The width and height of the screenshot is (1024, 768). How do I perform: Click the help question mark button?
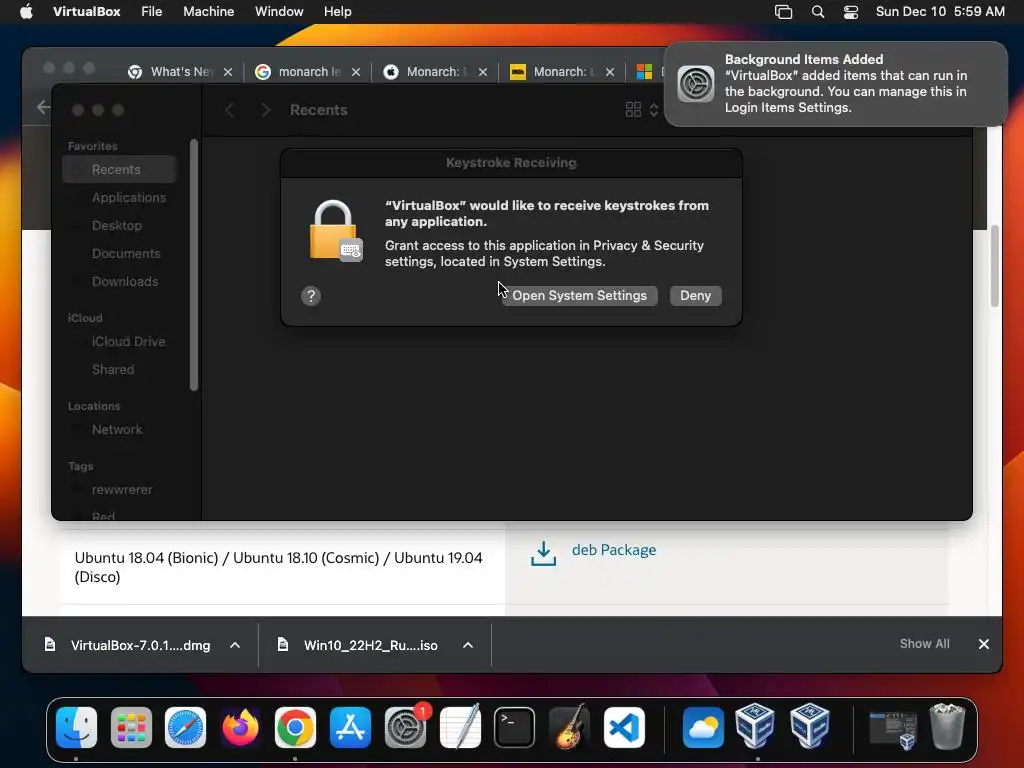[x=311, y=296]
